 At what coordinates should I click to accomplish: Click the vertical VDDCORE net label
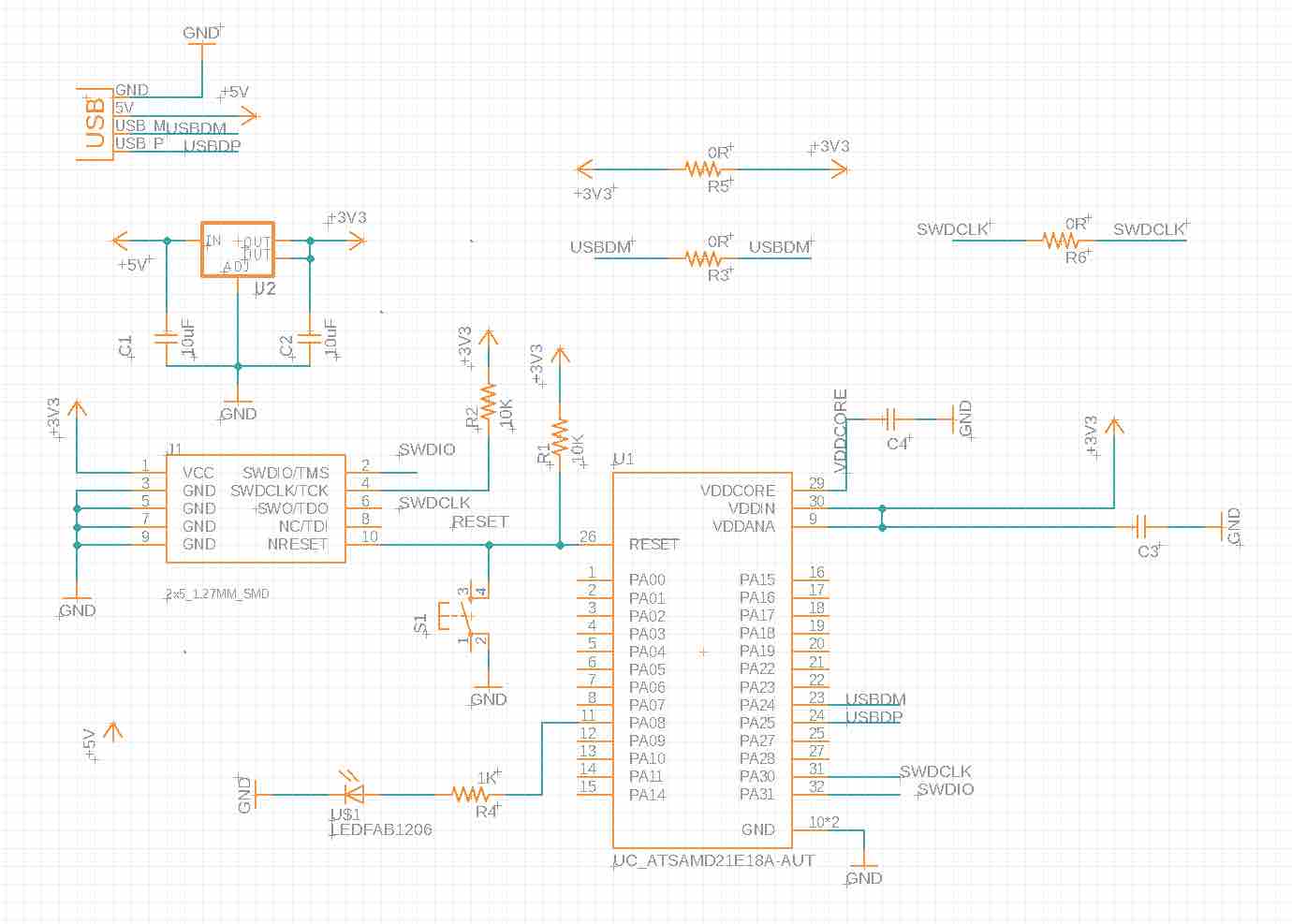[841, 431]
